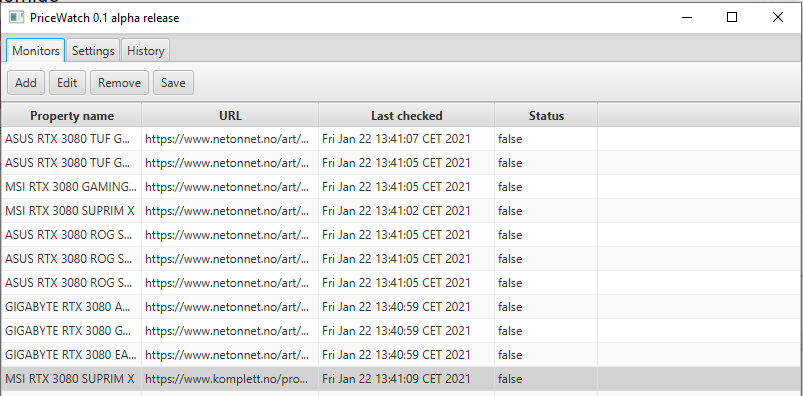Viewport: 803px width, 396px height.
Task: Open the Settings tab
Action: pos(93,51)
